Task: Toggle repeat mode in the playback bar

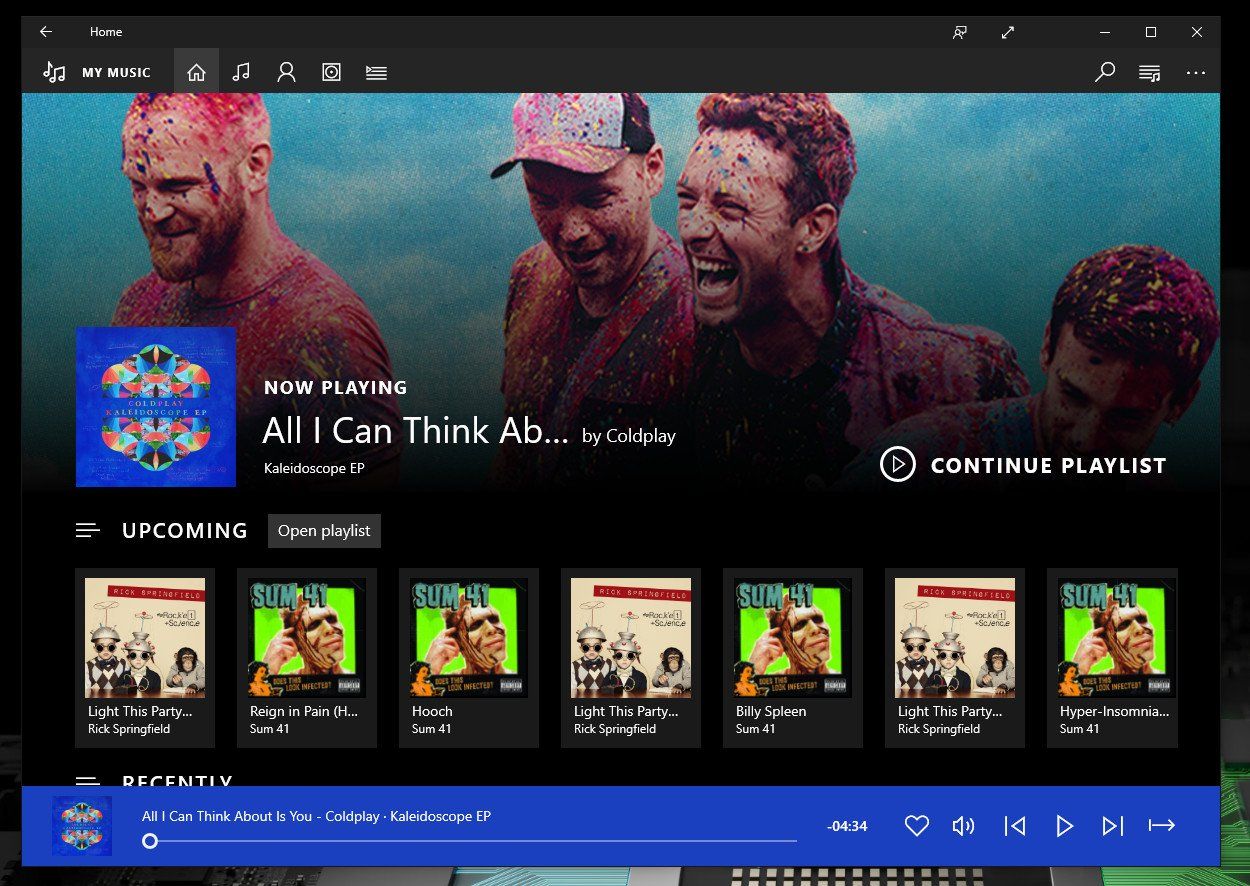Action: [1162, 826]
